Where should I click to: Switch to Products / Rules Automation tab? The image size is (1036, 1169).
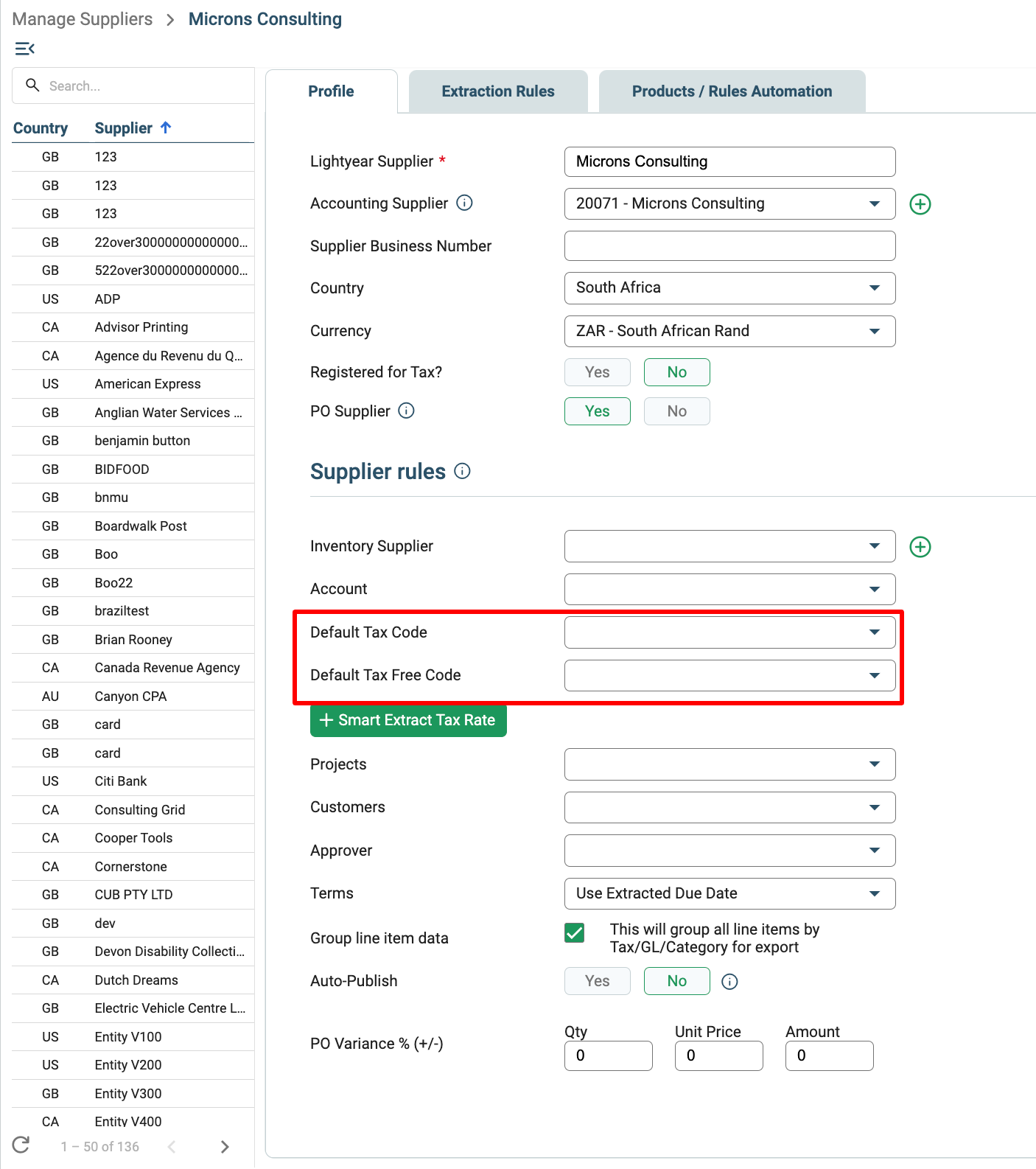732,91
